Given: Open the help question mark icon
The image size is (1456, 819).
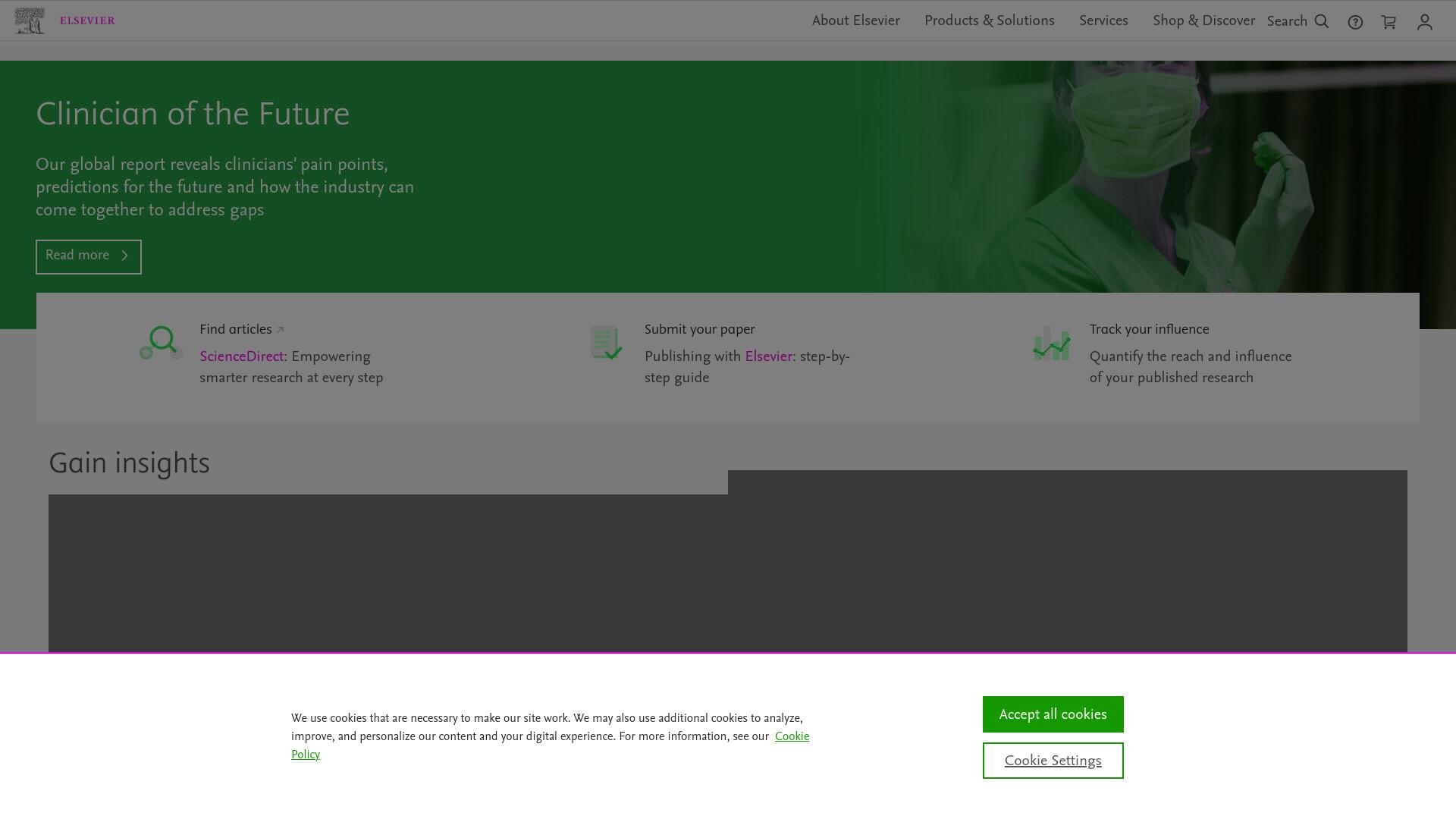Looking at the screenshot, I should point(1355,23).
